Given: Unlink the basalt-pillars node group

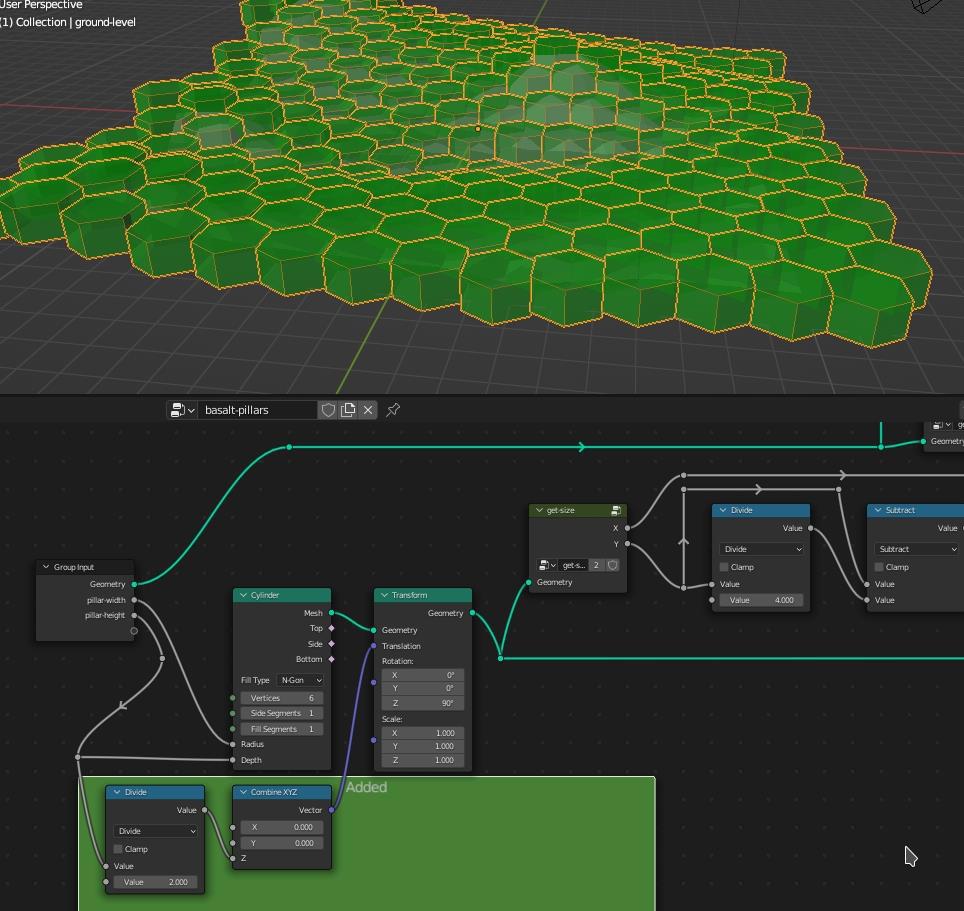Looking at the screenshot, I should (x=368, y=410).
